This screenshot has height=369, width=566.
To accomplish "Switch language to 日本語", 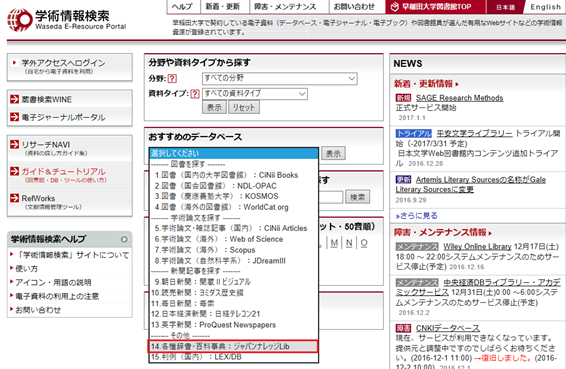I will coord(505,7).
